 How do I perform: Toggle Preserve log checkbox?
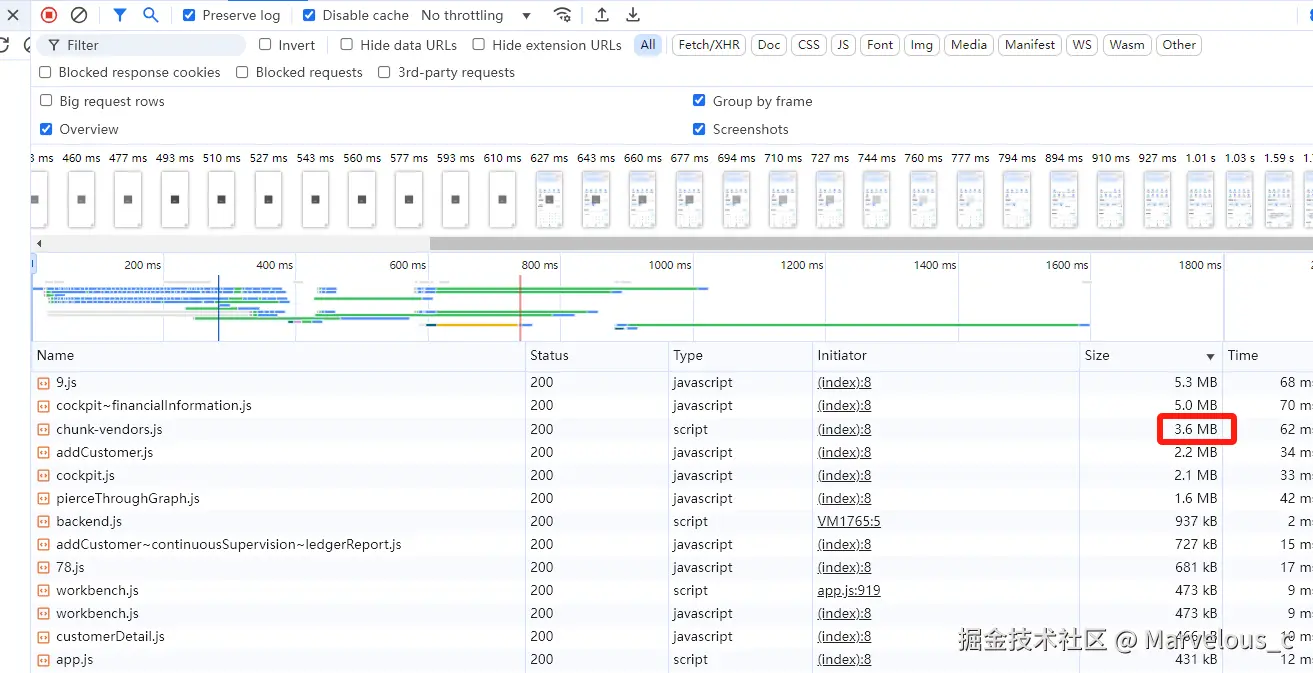tap(189, 15)
